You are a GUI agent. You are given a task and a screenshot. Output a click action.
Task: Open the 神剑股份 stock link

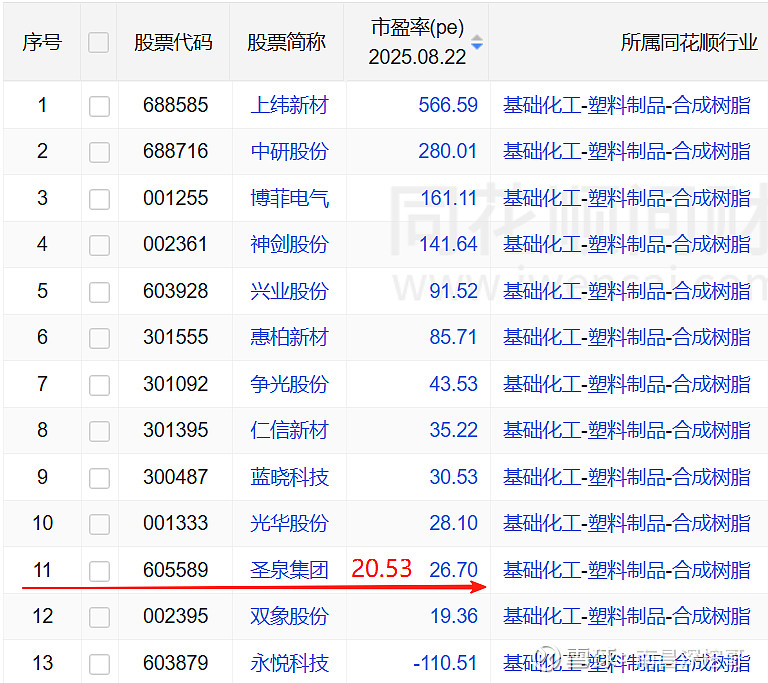[289, 244]
